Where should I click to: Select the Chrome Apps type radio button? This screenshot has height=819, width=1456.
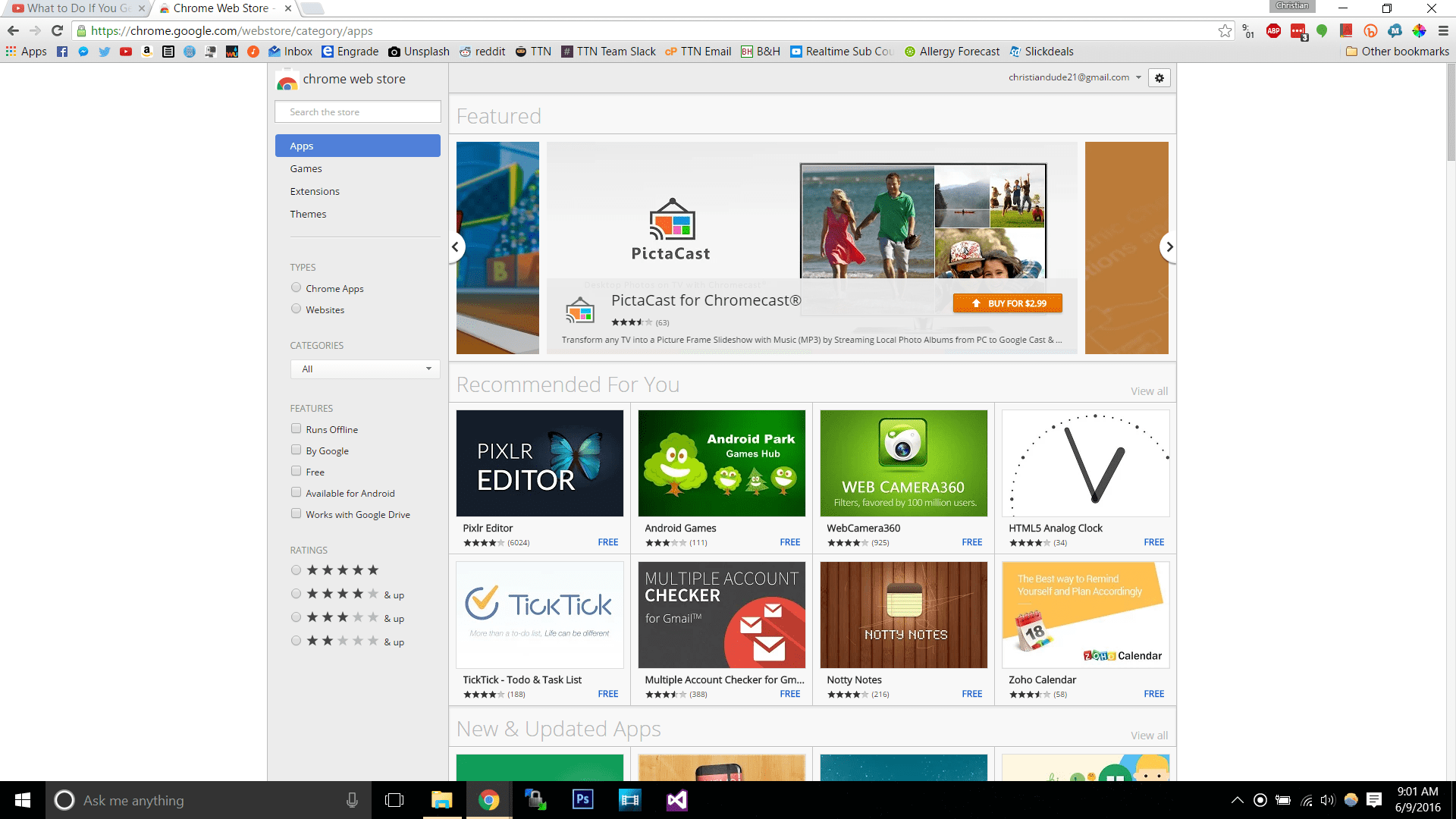(x=296, y=287)
